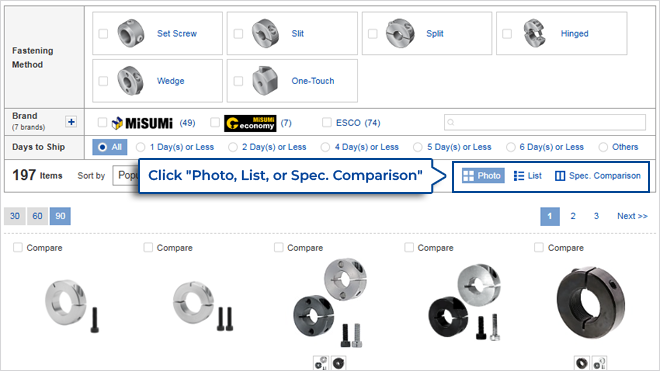Screen dimensions: 660x371
Task: Check the Slit fastening method checkbox
Action: pyautogui.click(x=238, y=34)
